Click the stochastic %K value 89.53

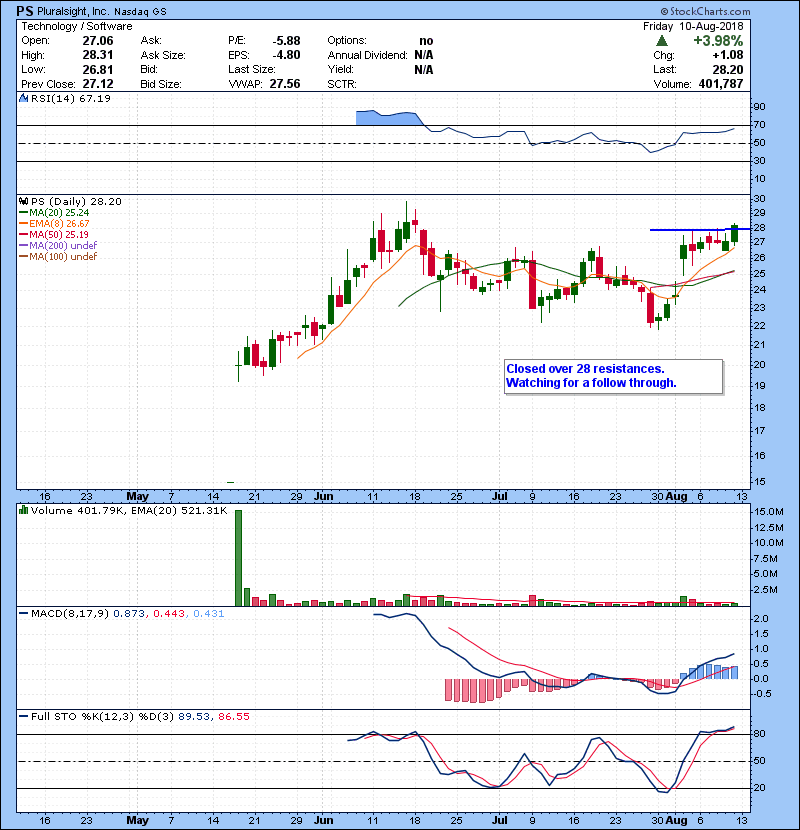[193, 716]
